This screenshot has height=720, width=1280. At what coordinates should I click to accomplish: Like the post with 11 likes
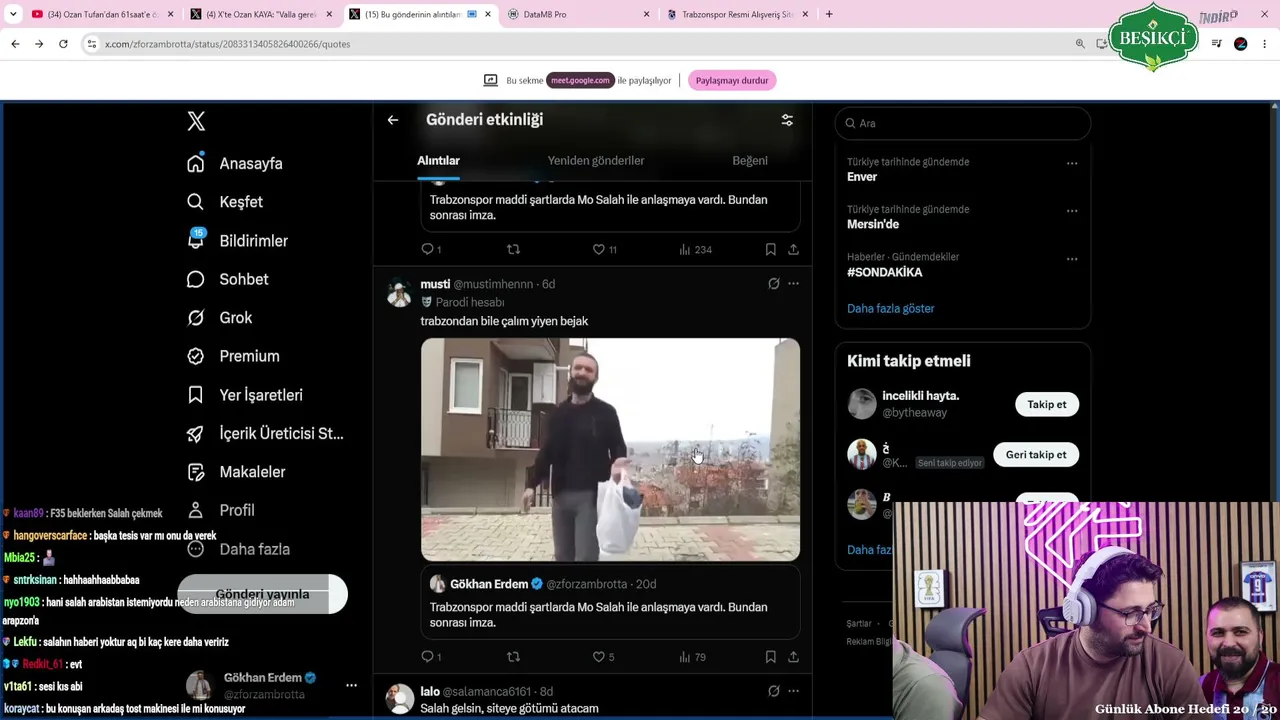point(604,249)
